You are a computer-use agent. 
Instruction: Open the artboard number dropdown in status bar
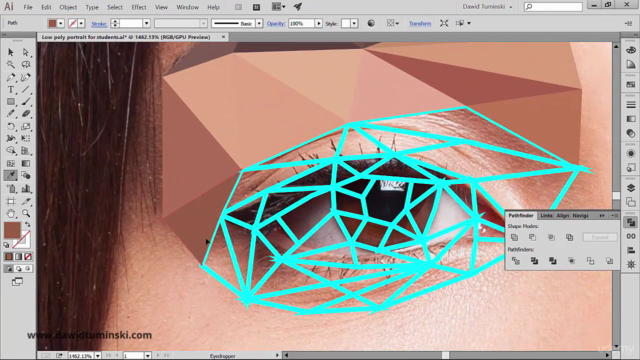[x=148, y=356]
